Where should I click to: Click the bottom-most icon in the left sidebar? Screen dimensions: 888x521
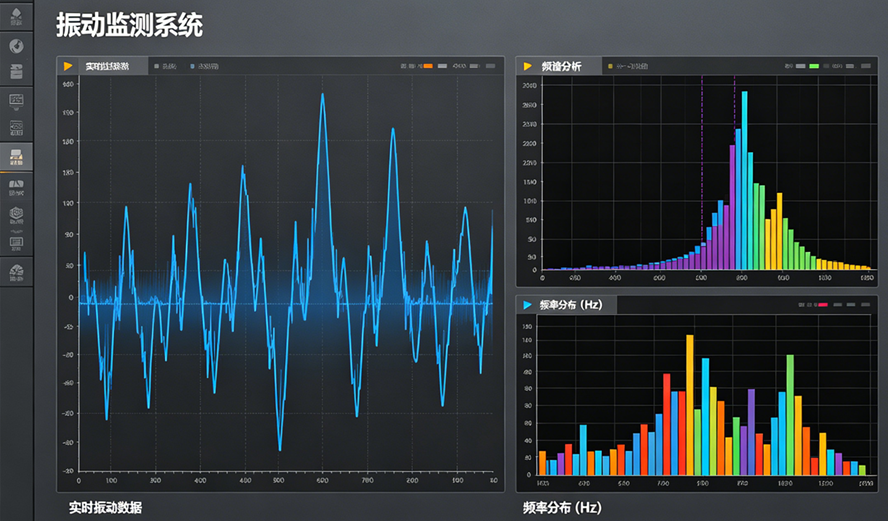click(x=16, y=270)
